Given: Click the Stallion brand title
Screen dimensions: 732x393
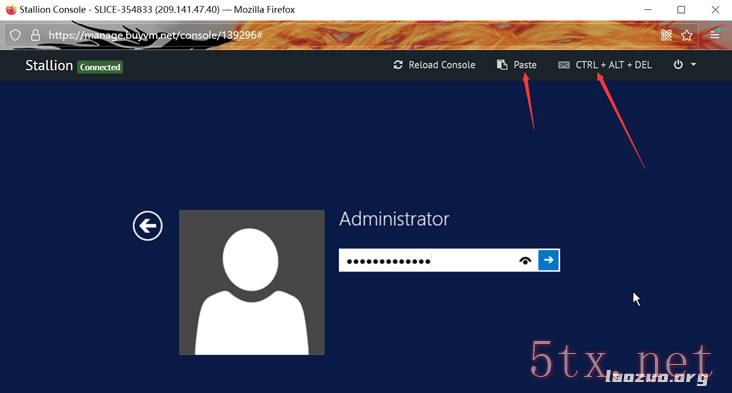Looking at the screenshot, I should 49,65.
